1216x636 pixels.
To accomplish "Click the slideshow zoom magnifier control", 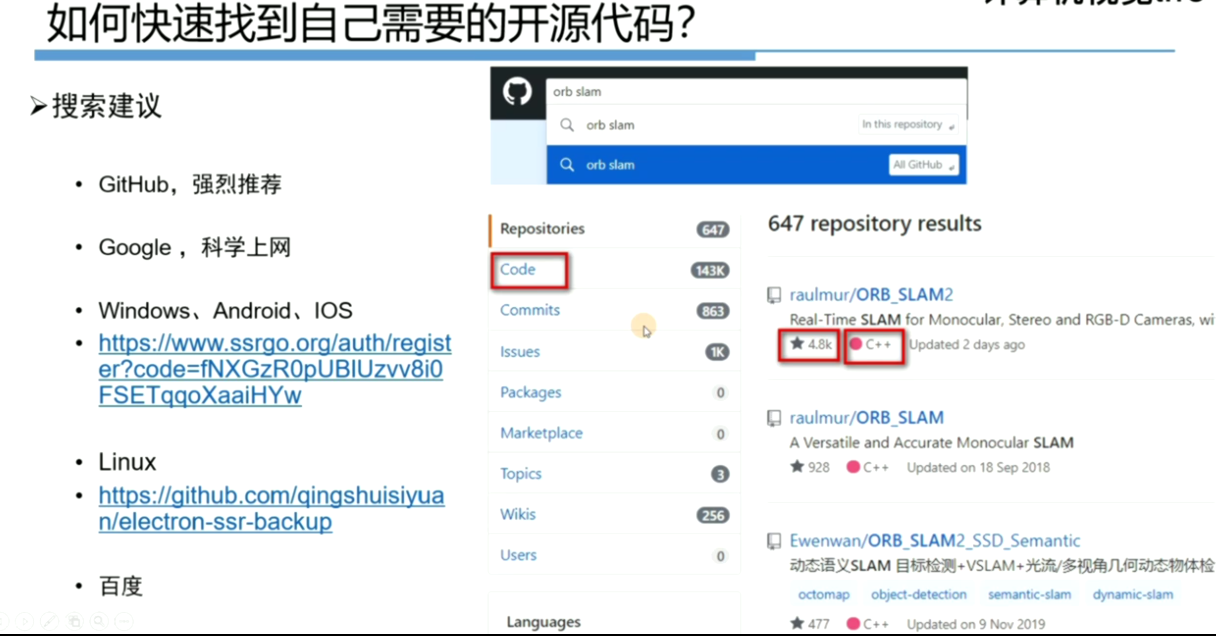I will pos(99,621).
